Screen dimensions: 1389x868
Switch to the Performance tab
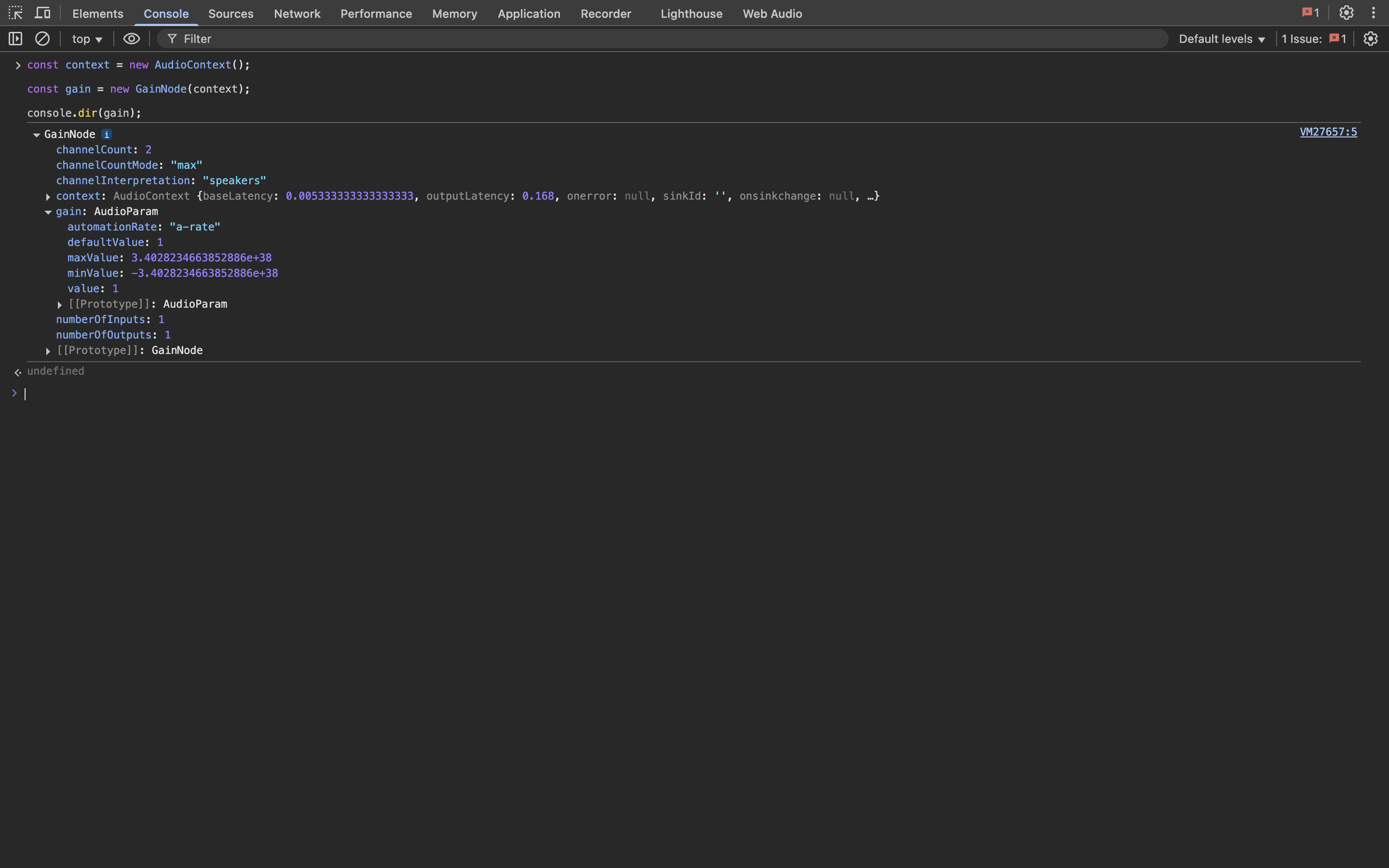pyautogui.click(x=376, y=13)
